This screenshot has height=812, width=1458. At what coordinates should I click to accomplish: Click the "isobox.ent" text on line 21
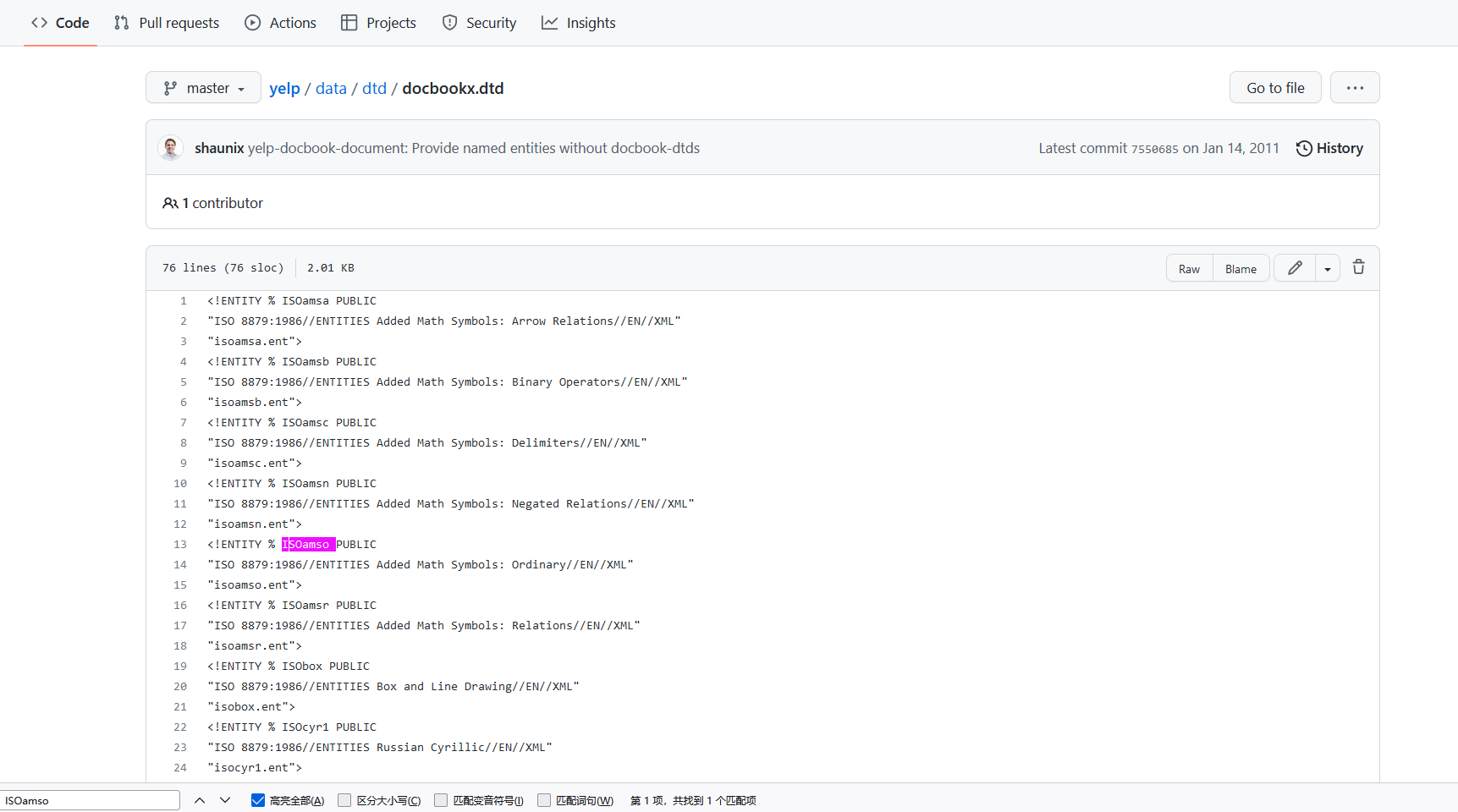pyautogui.click(x=251, y=707)
